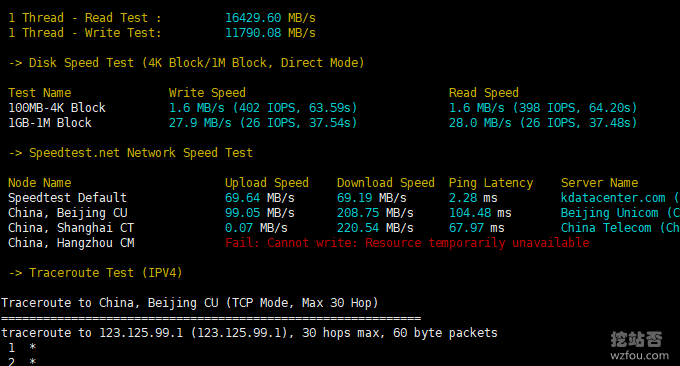Select the 'Speedtest Default' node row
Screen dimensions: 680x366
pos(67,198)
